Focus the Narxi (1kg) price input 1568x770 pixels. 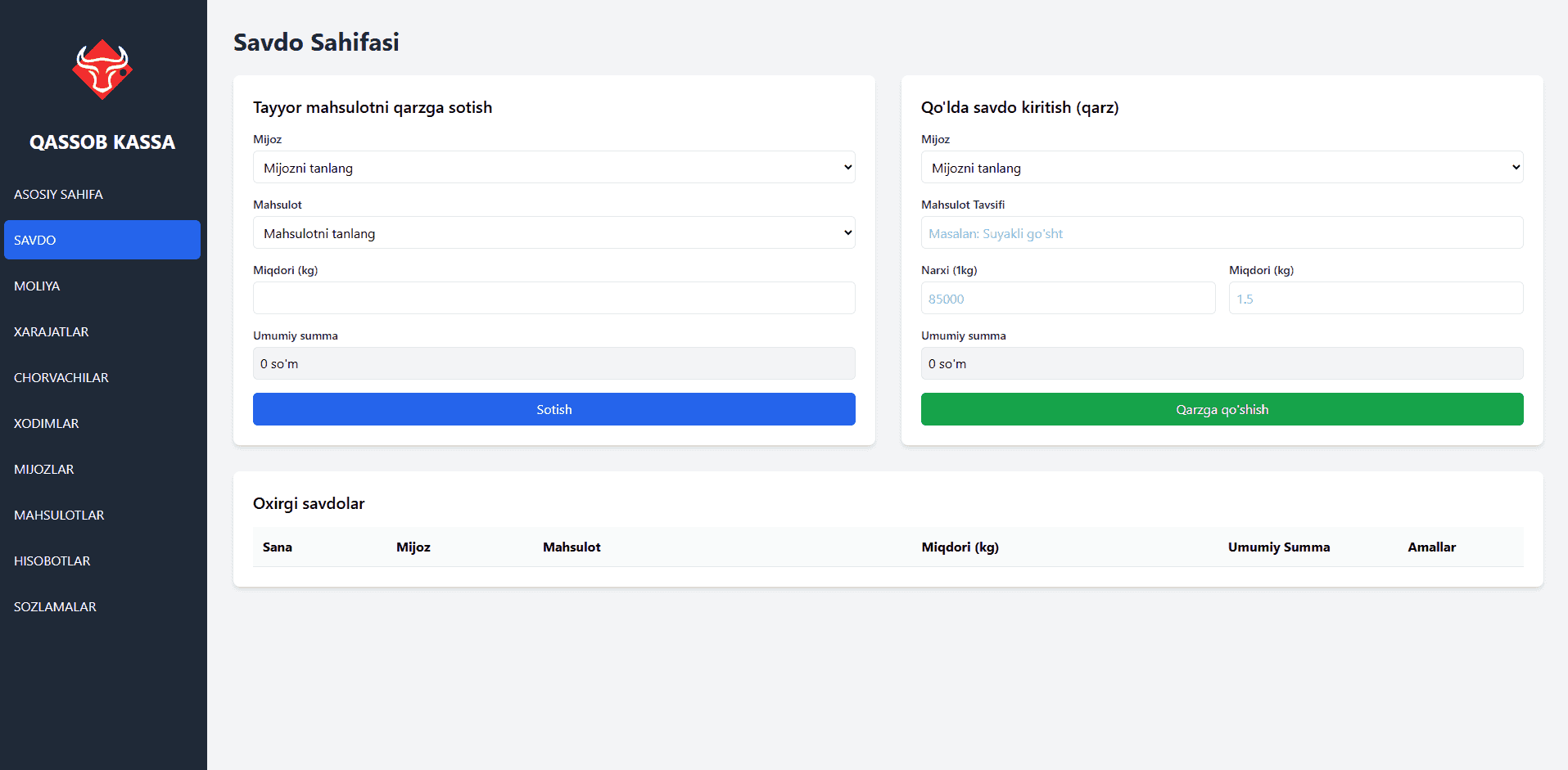[x=1068, y=298]
